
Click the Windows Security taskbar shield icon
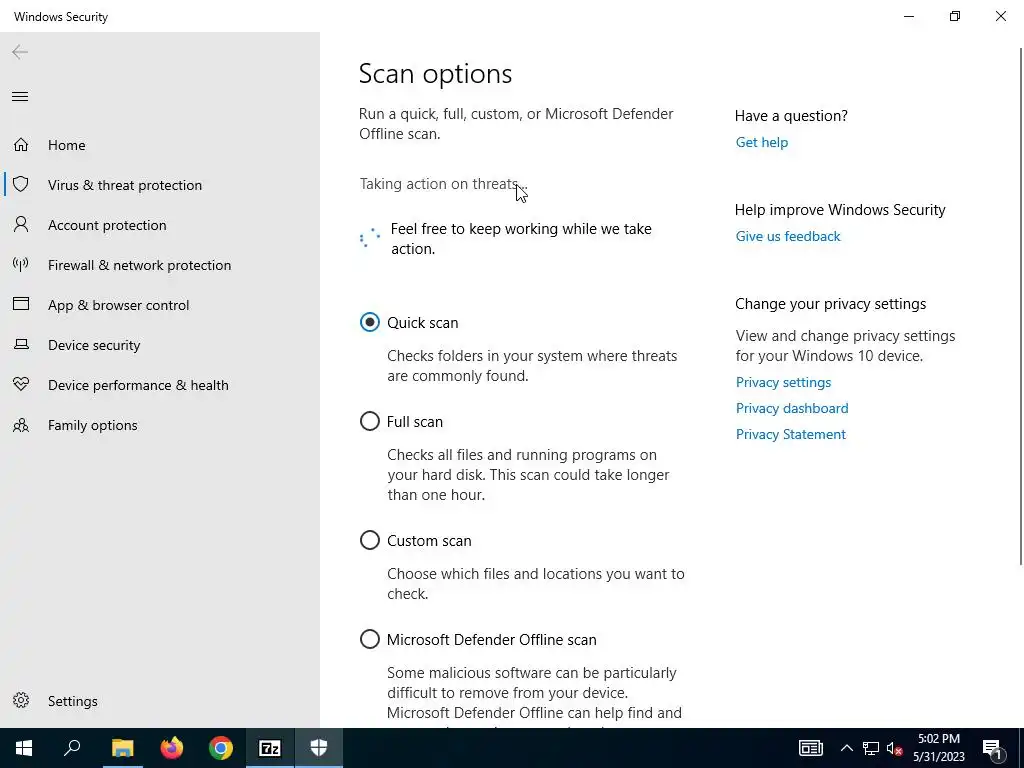point(319,748)
